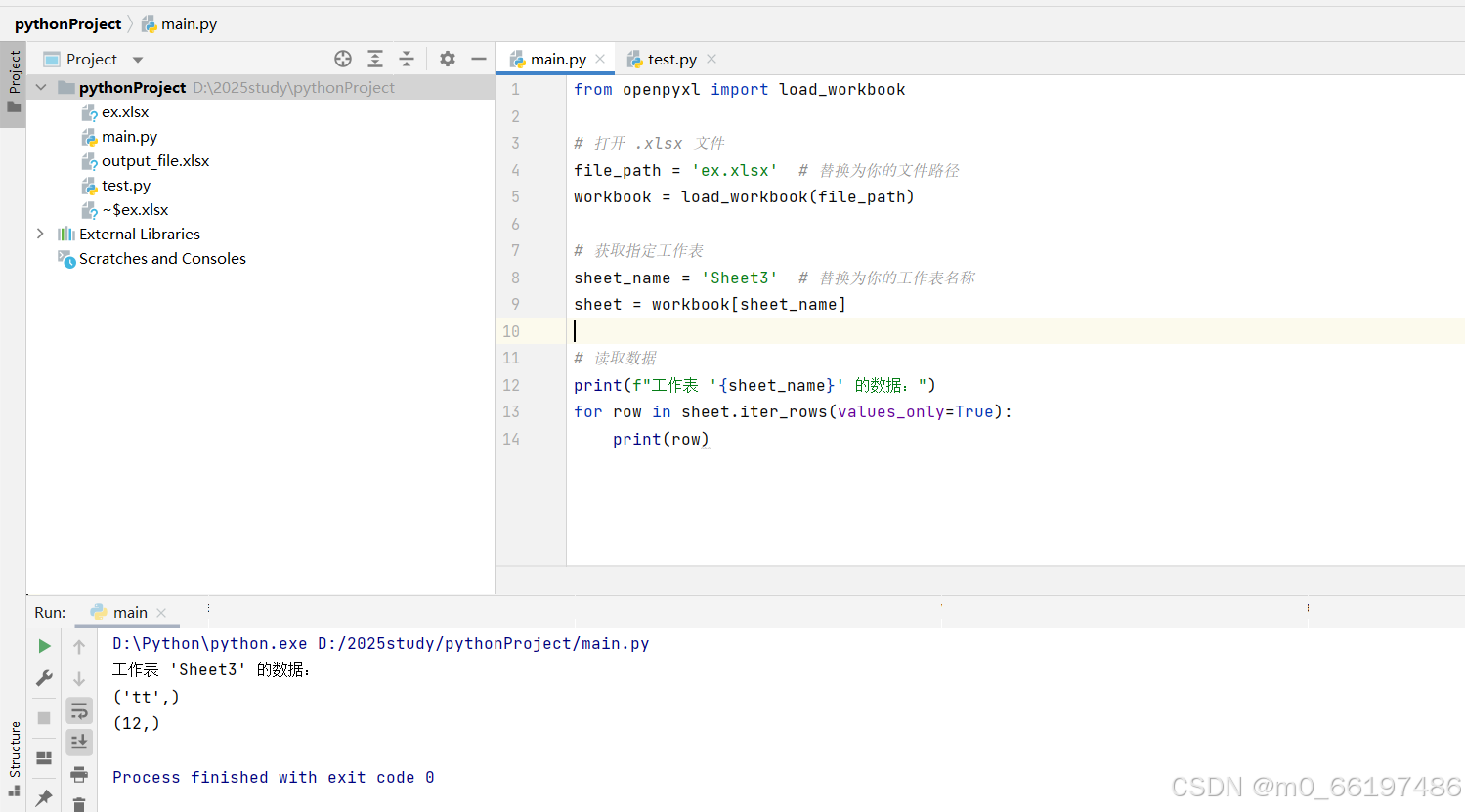Toggle soft-wrap in console output
This screenshot has width=1465, height=812.
(79, 710)
